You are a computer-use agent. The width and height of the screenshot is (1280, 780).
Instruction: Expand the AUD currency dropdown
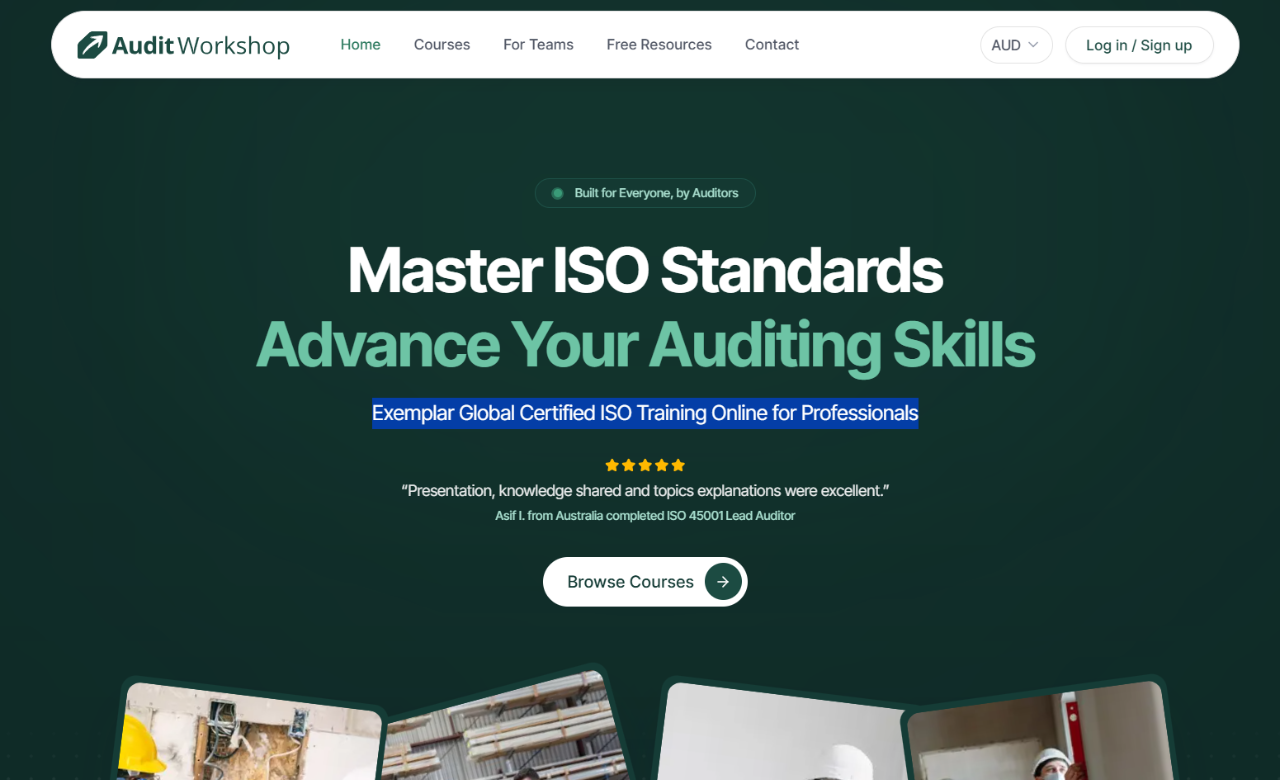[1016, 45]
